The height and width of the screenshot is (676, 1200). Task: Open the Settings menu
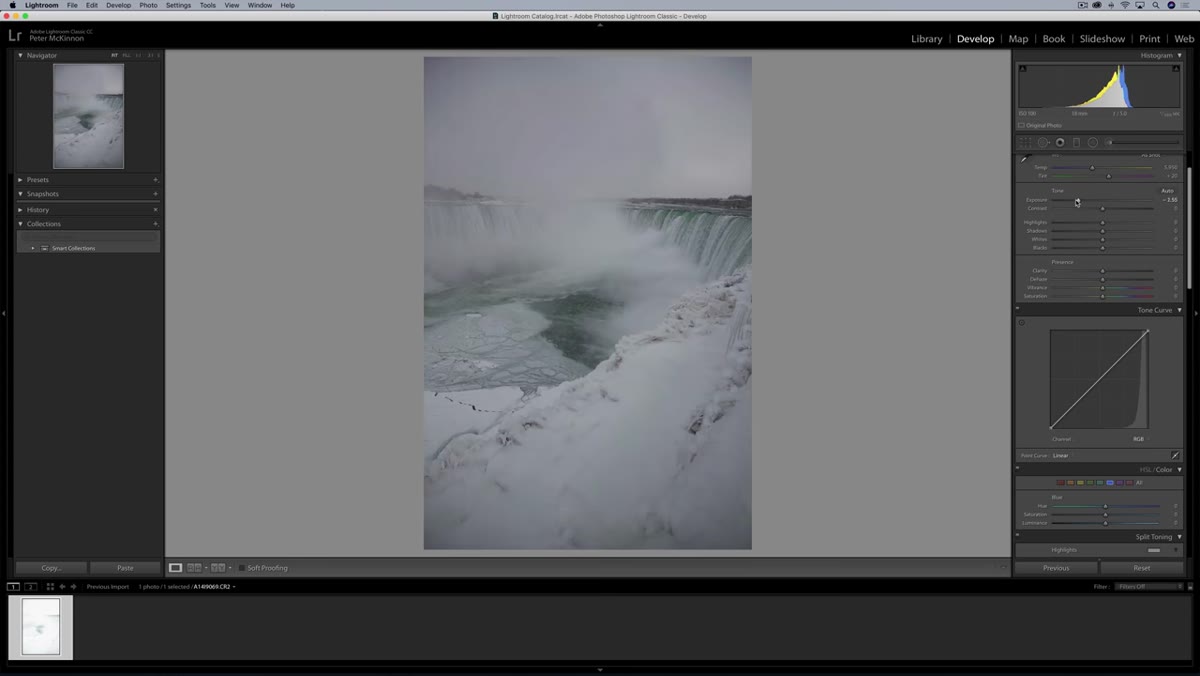(x=178, y=5)
